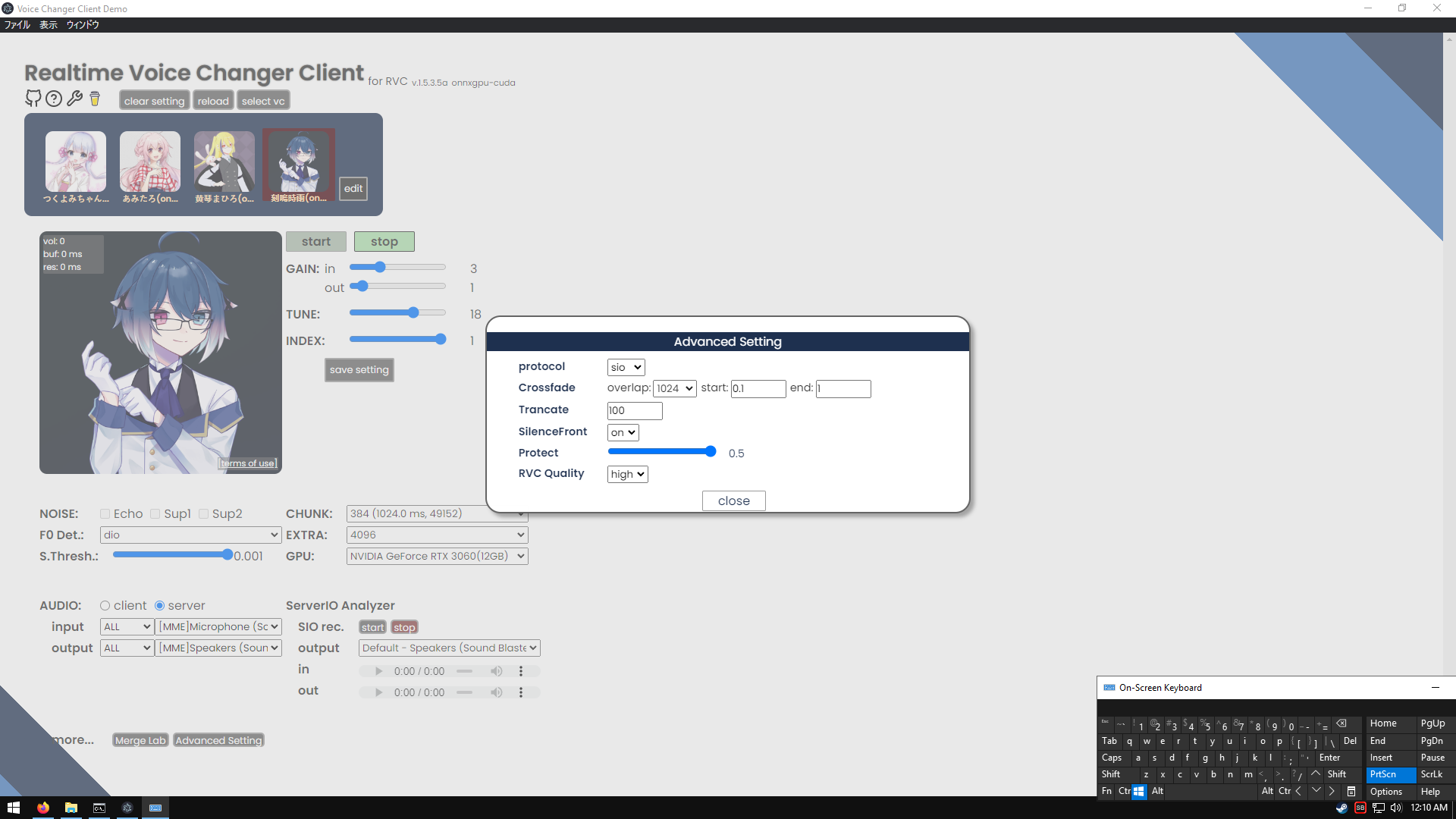Open the 表示 menu
This screenshot has width=1456, height=819.
point(48,24)
